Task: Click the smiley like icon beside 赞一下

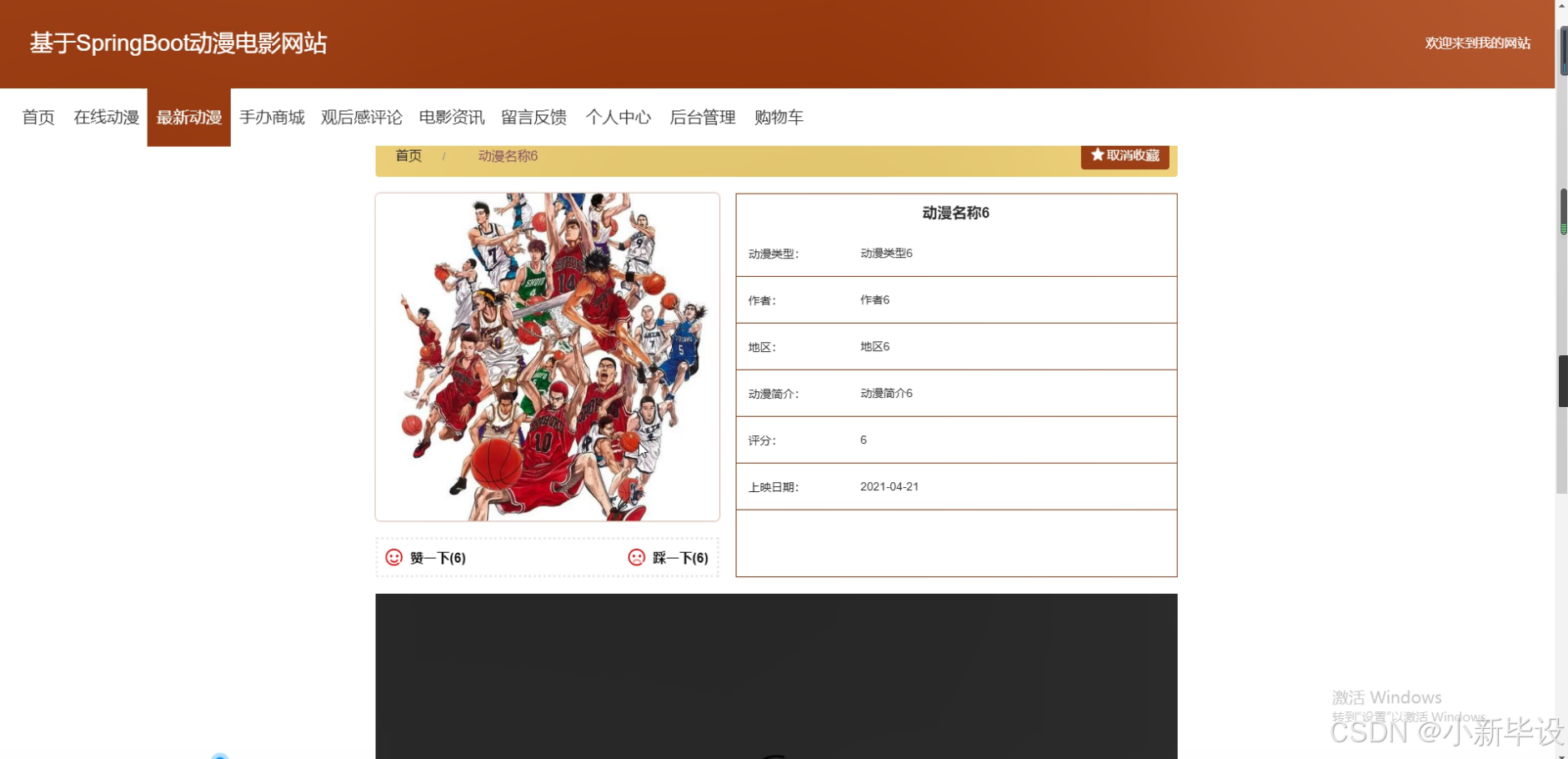Action: click(x=392, y=559)
